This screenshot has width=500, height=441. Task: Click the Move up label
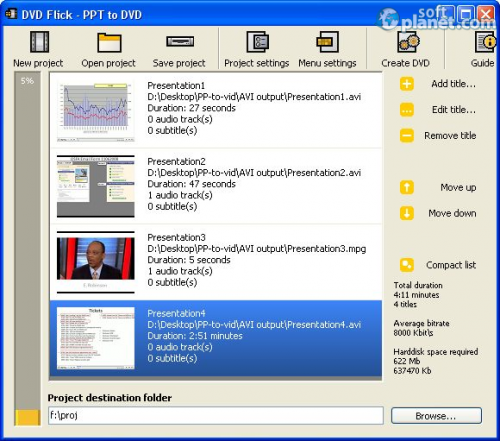[x=458, y=188]
